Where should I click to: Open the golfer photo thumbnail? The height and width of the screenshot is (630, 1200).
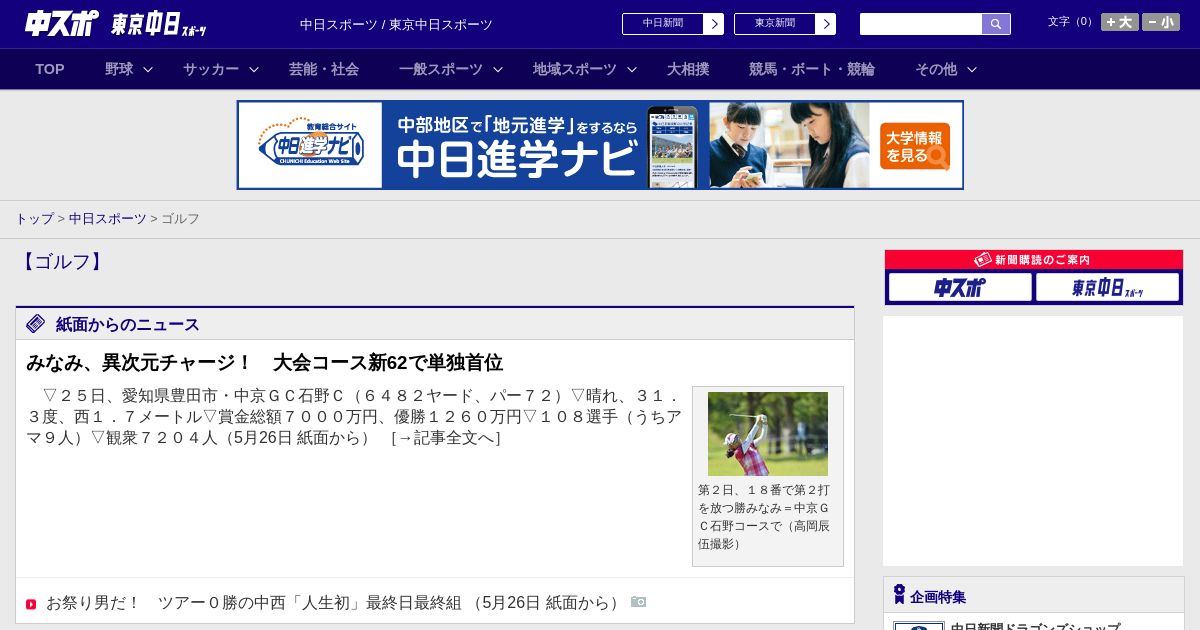pyautogui.click(x=768, y=434)
